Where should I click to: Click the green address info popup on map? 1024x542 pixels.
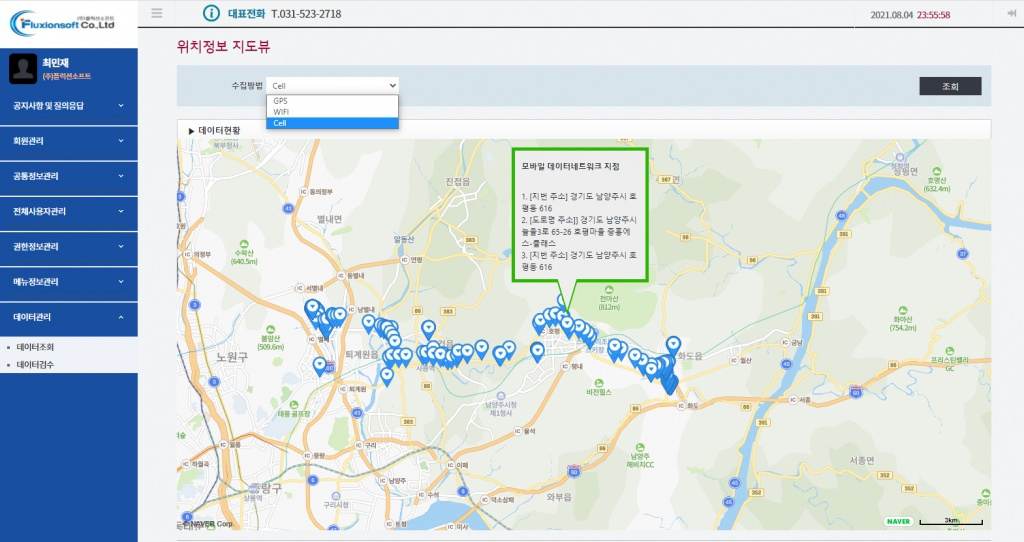coord(580,214)
